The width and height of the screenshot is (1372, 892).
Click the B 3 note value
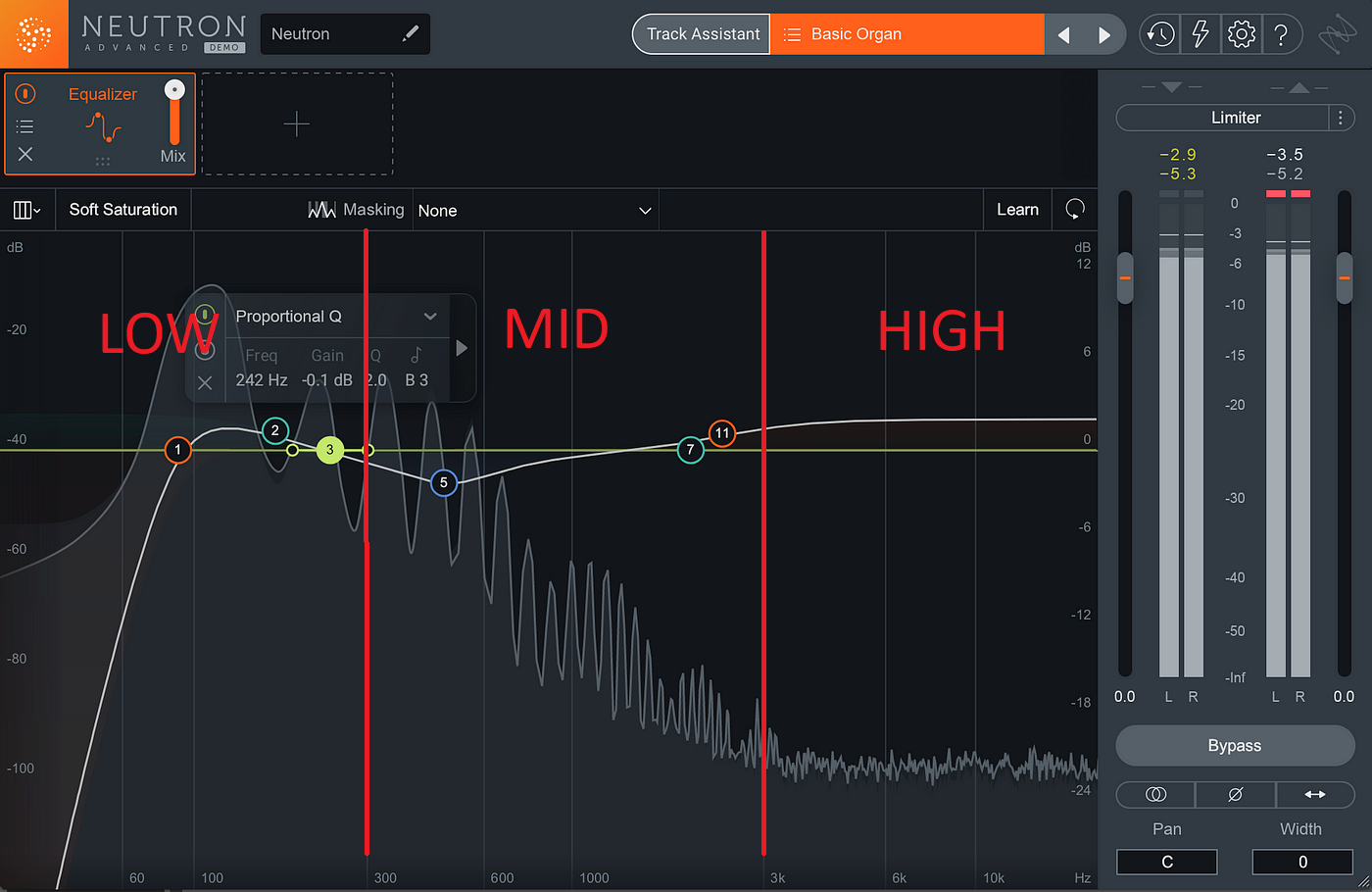coord(416,380)
